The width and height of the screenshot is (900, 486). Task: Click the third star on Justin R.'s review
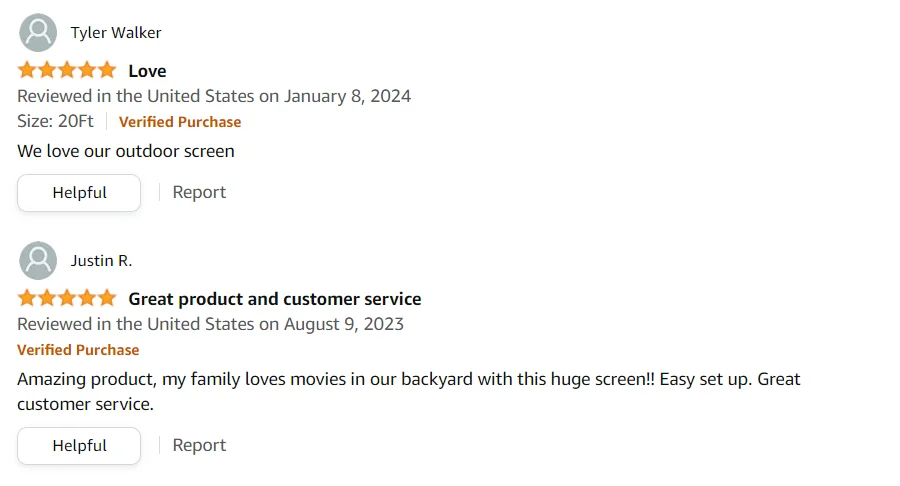67,298
